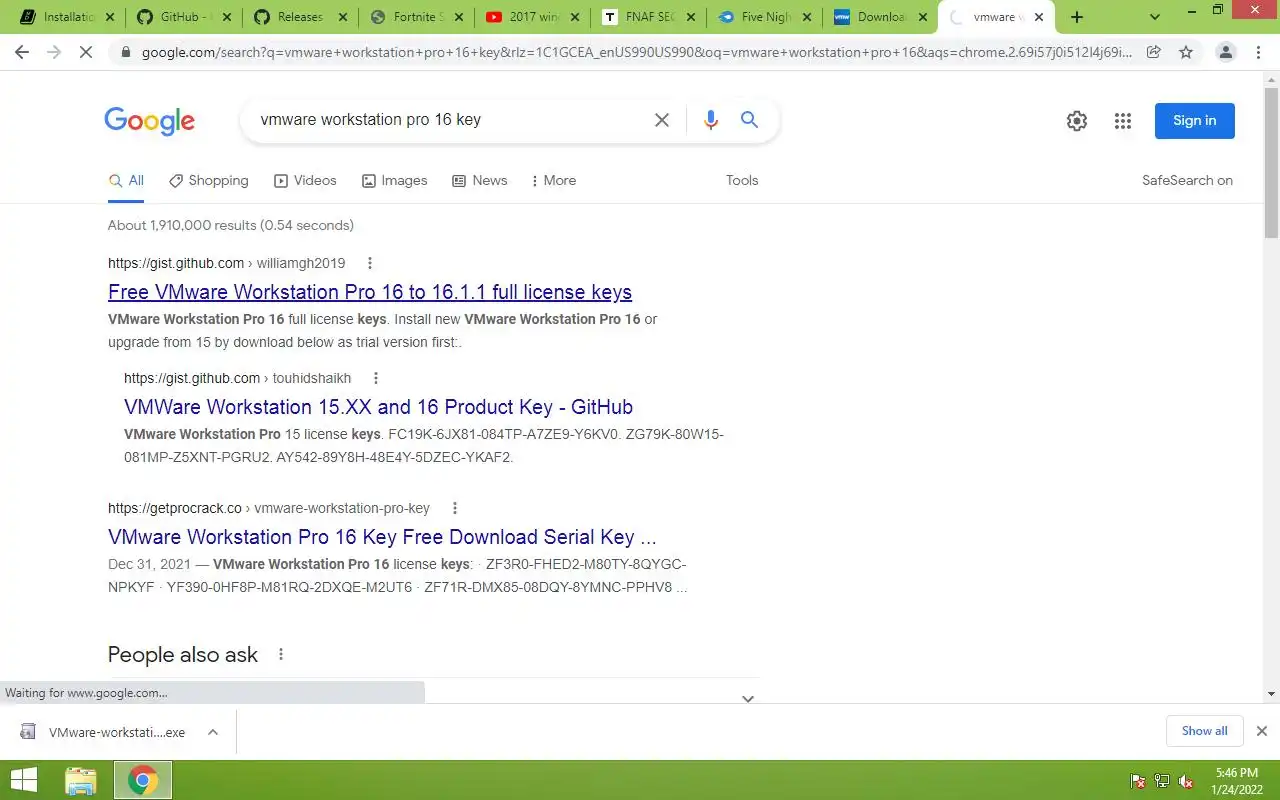Start voice search with the microphone icon
The width and height of the screenshot is (1280, 800).
point(711,120)
